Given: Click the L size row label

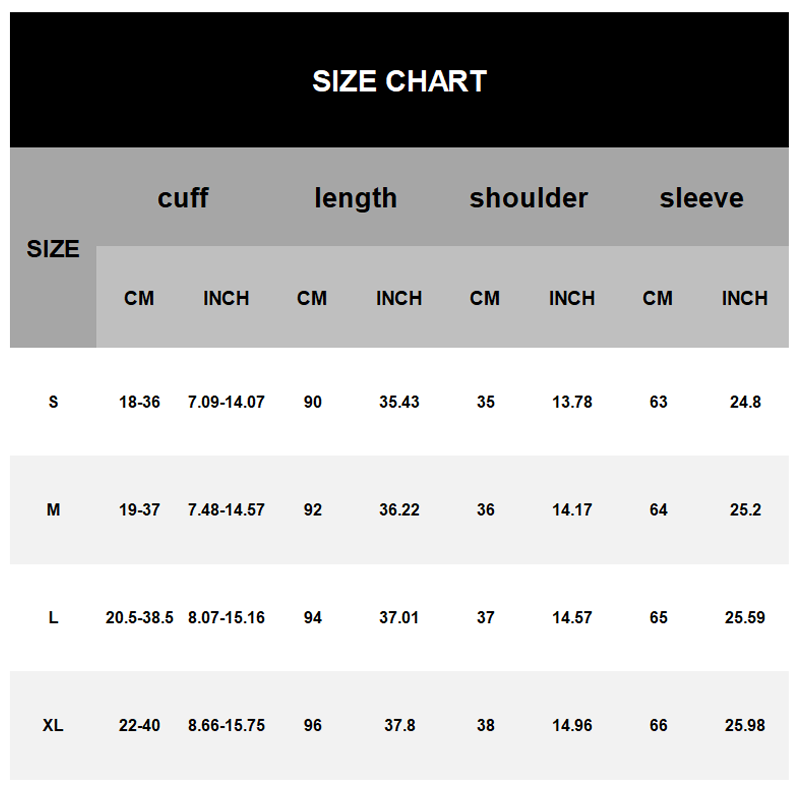Looking at the screenshot, I should tap(53, 618).
